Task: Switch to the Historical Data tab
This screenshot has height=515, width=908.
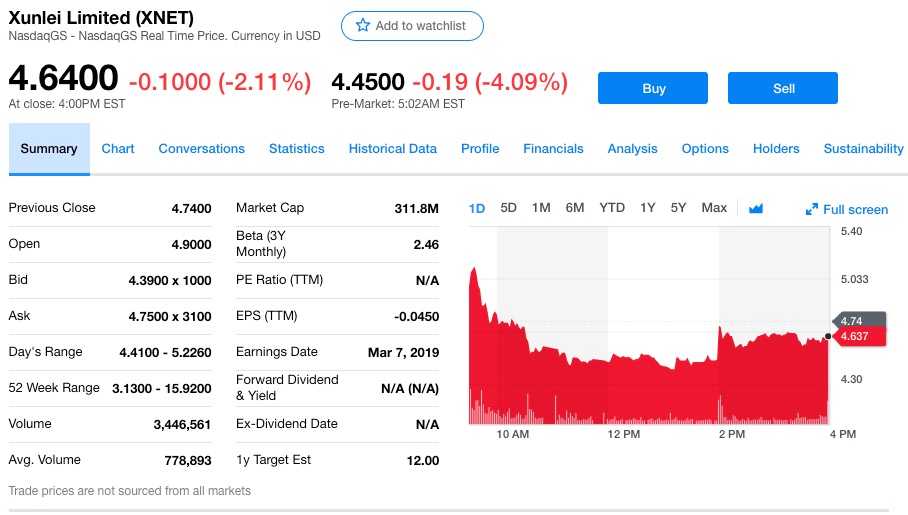Action: point(392,148)
